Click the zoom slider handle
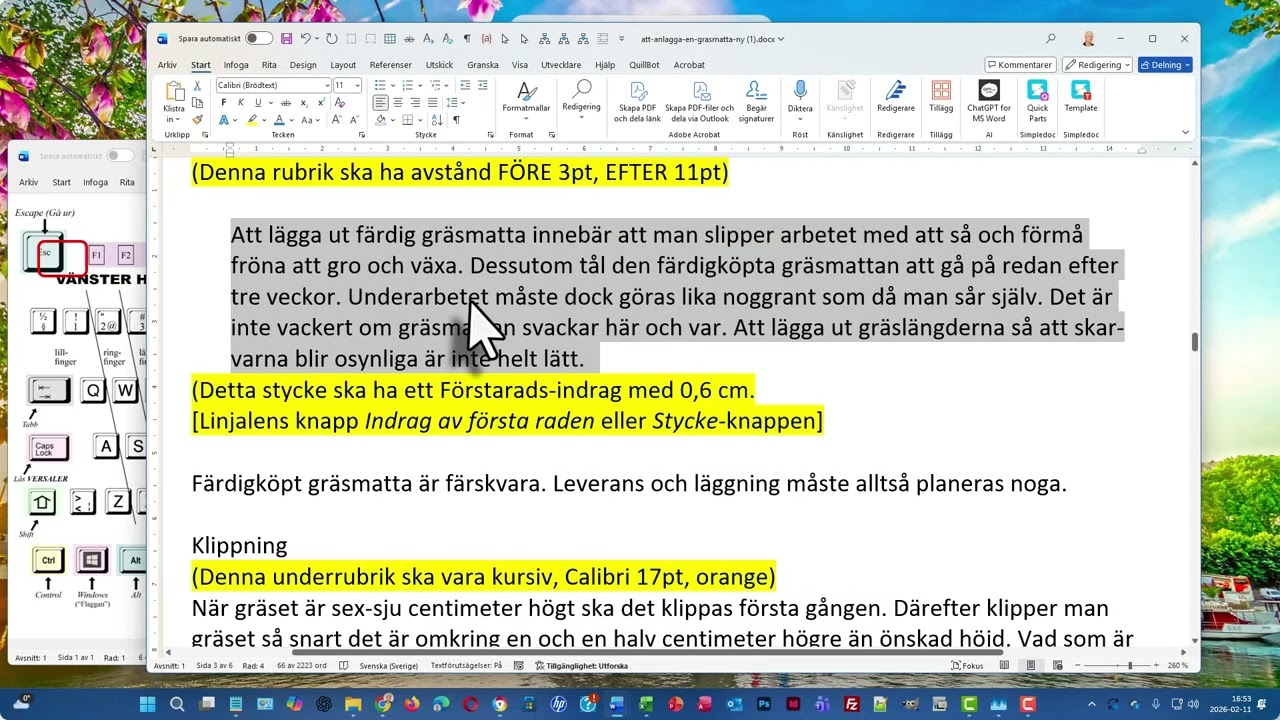 pyautogui.click(x=1130, y=665)
